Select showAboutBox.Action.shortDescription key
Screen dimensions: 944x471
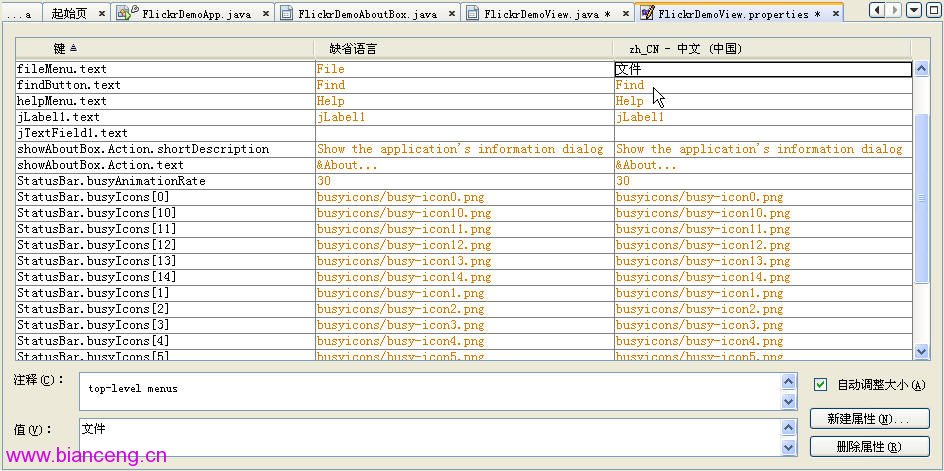point(164,149)
